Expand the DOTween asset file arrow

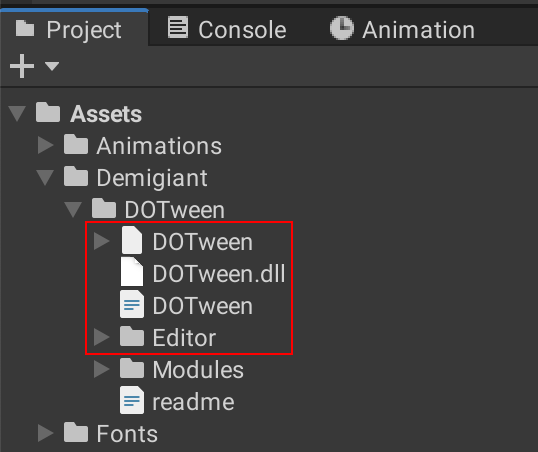click(102, 241)
